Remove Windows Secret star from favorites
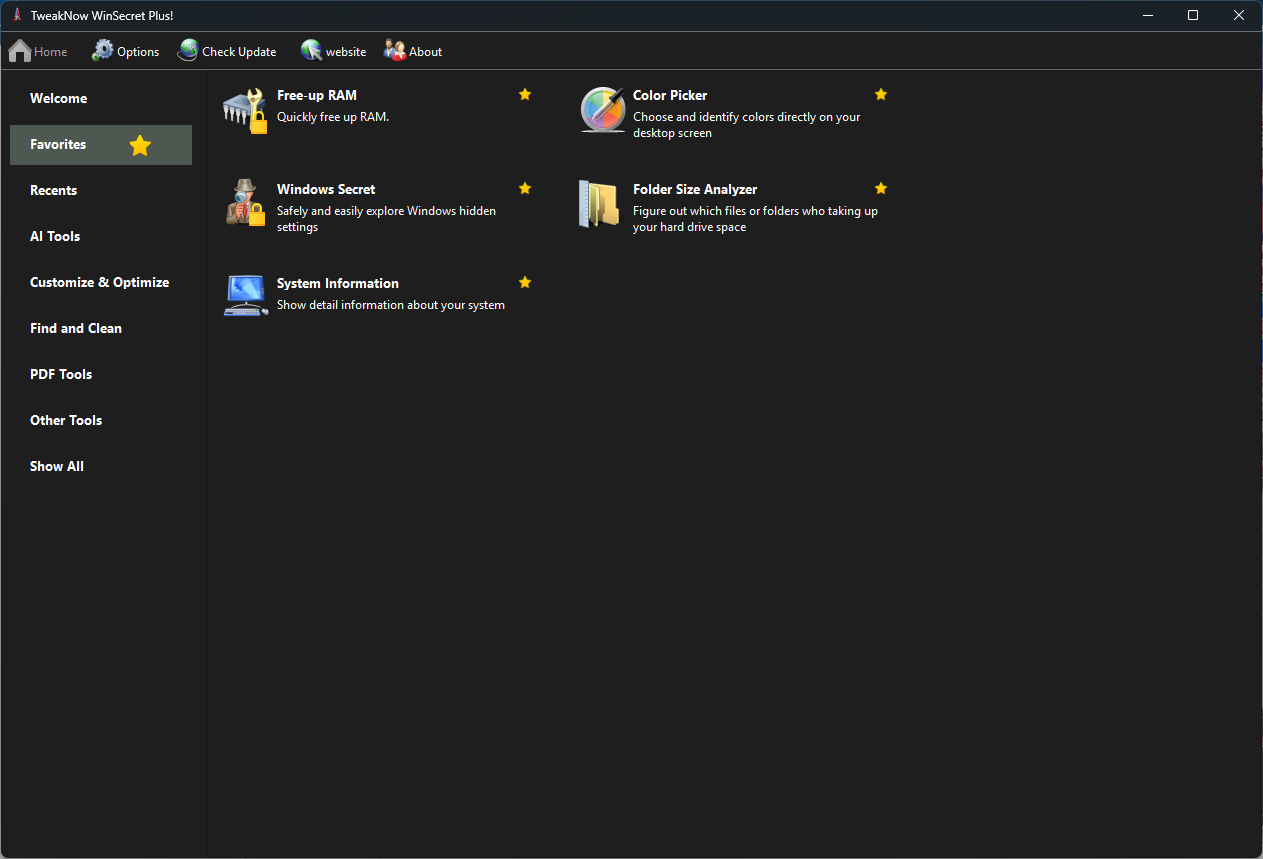Image resolution: width=1263 pixels, height=859 pixels. (x=525, y=188)
